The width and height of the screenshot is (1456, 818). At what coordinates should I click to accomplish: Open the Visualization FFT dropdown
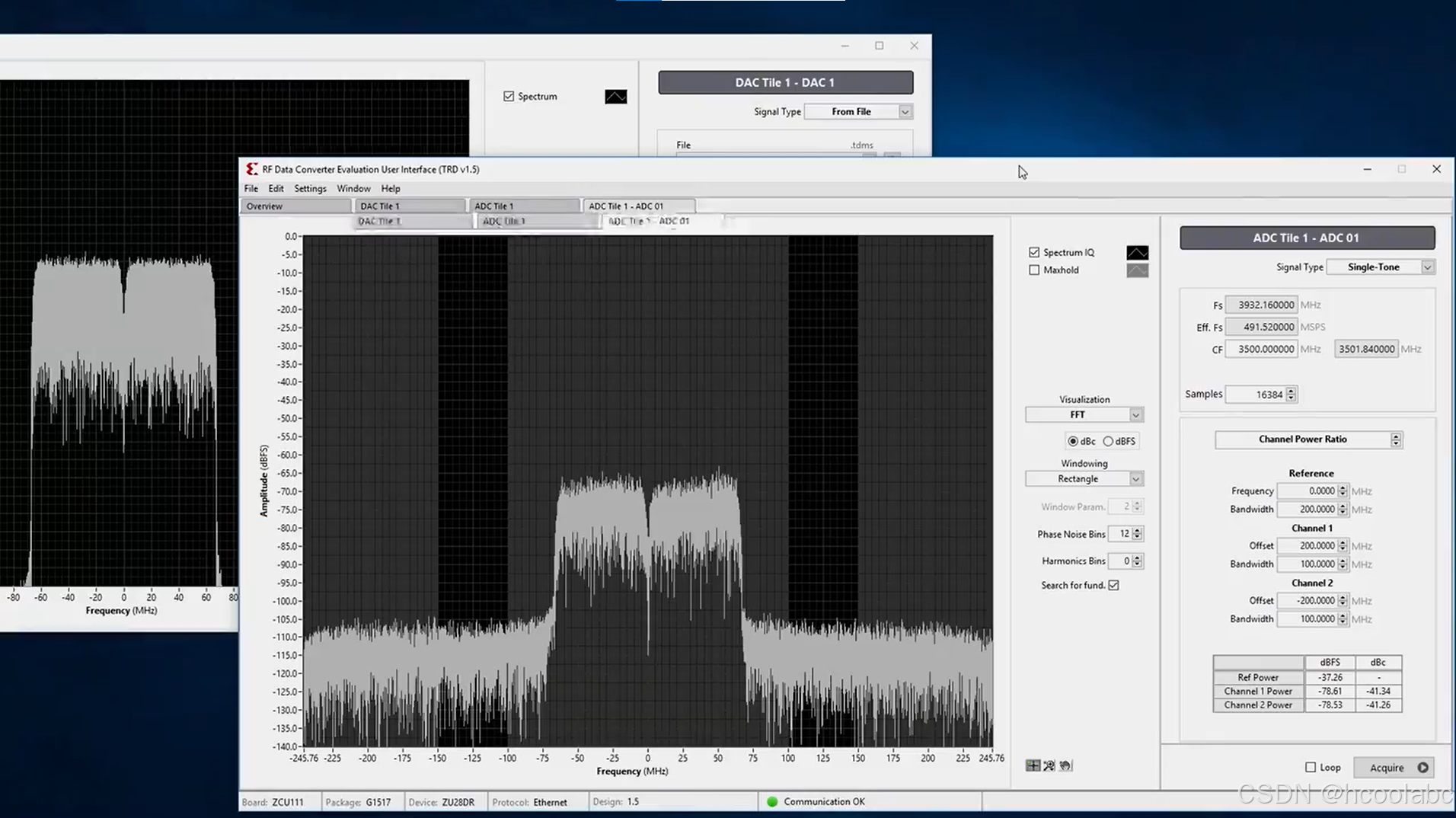click(1084, 415)
